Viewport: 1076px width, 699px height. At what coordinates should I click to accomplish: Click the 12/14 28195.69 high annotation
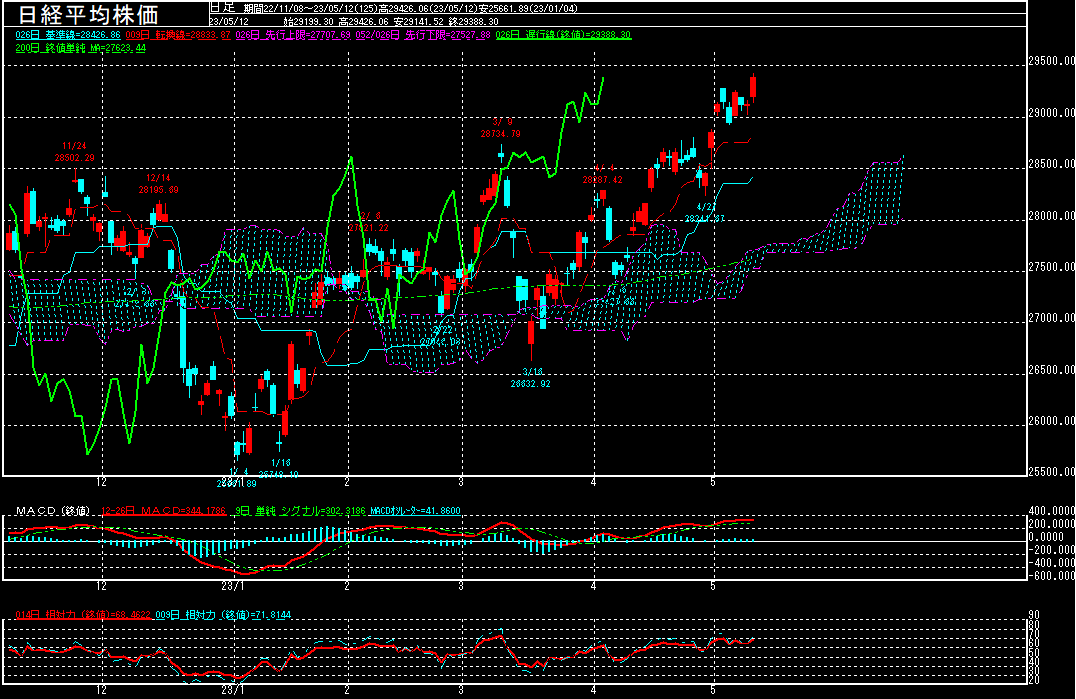[x=159, y=184]
